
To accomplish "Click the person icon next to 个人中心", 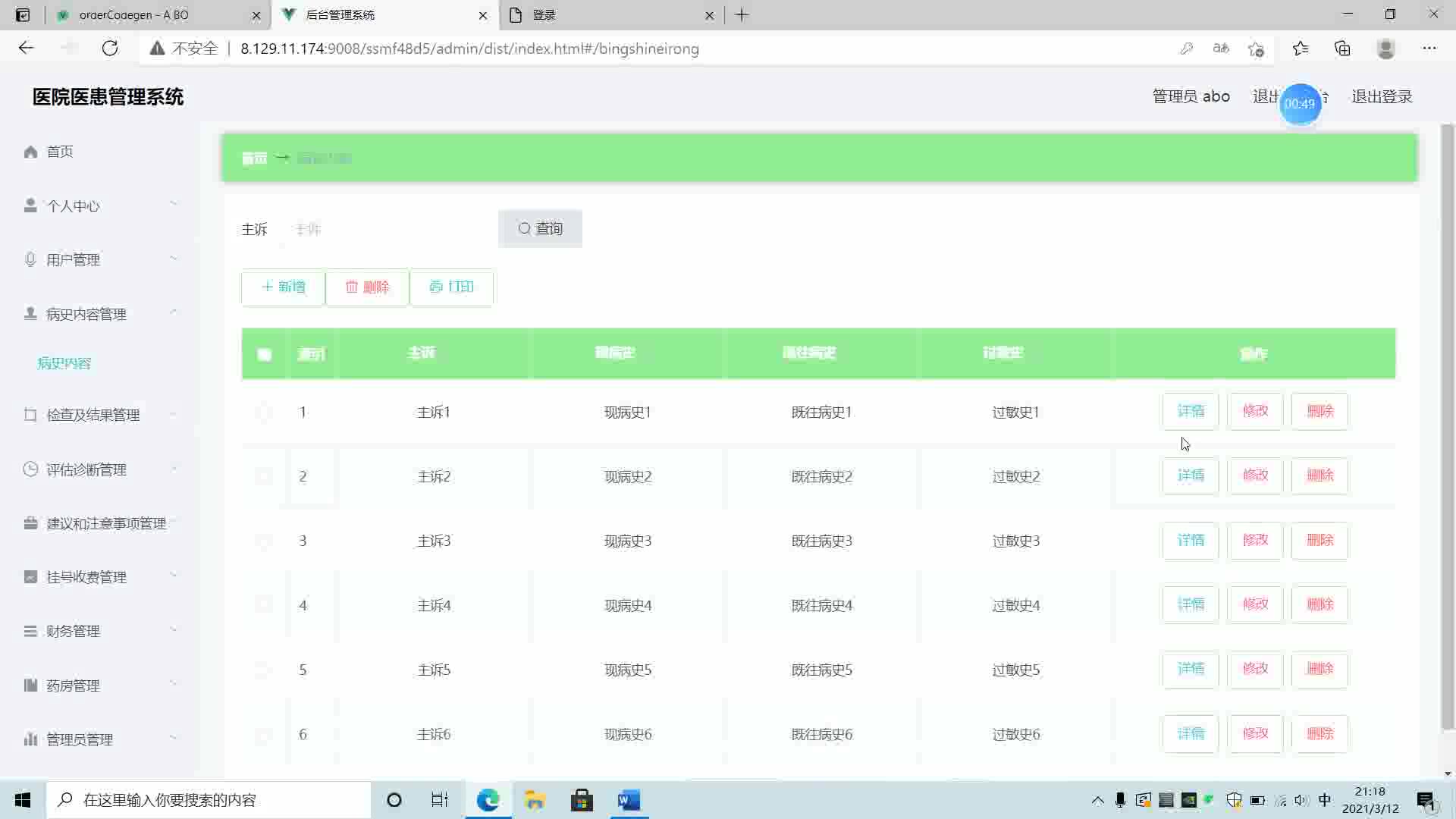I will point(30,206).
